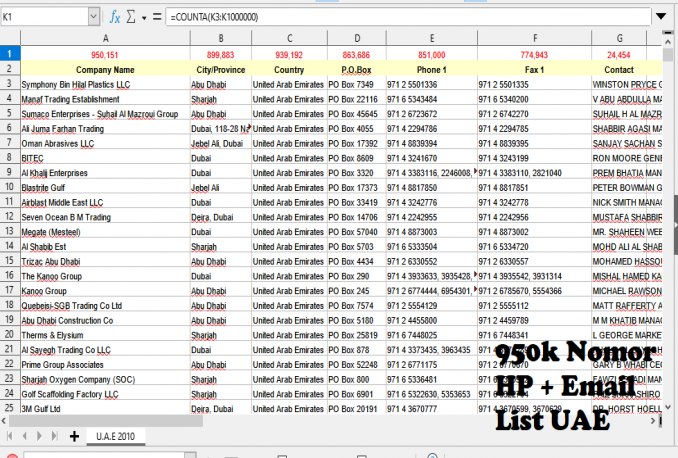Add a new sheet with plus icon
This screenshot has height=458, width=678.
74,437
